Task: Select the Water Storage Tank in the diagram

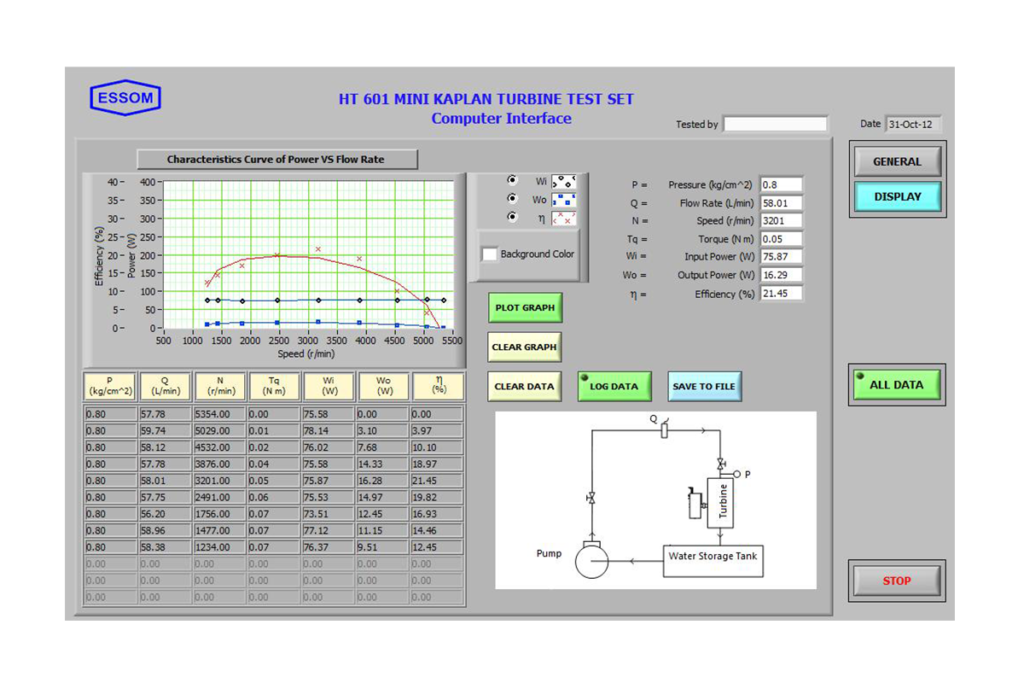Action: click(713, 560)
